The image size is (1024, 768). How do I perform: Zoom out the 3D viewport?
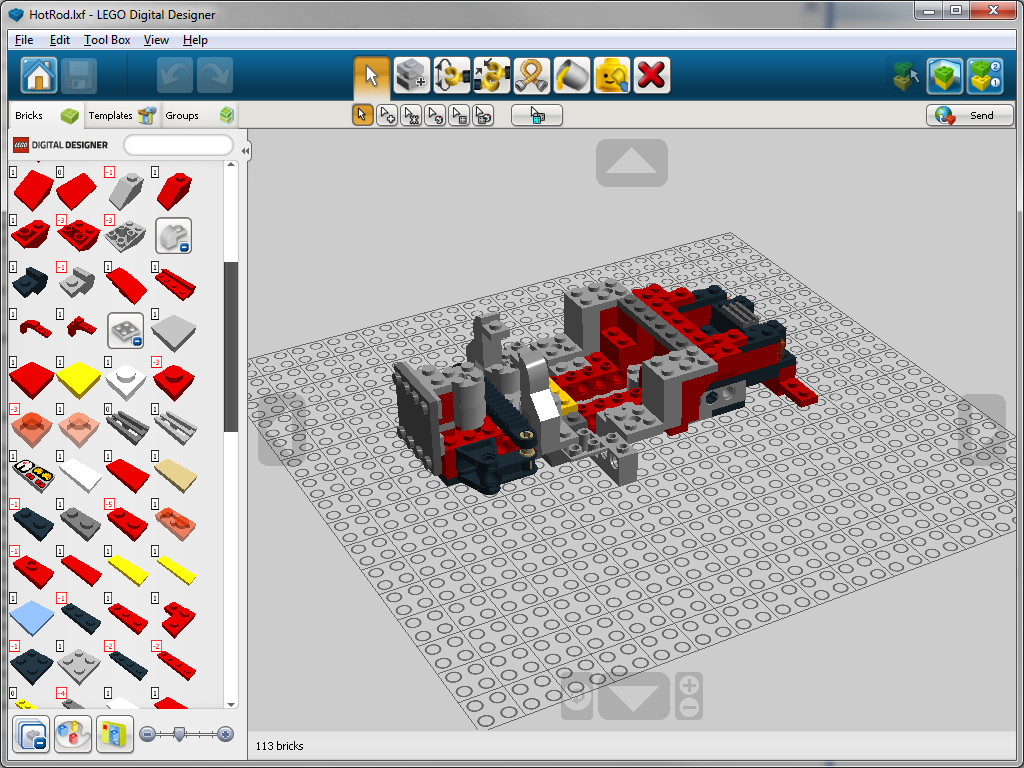(x=690, y=708)
